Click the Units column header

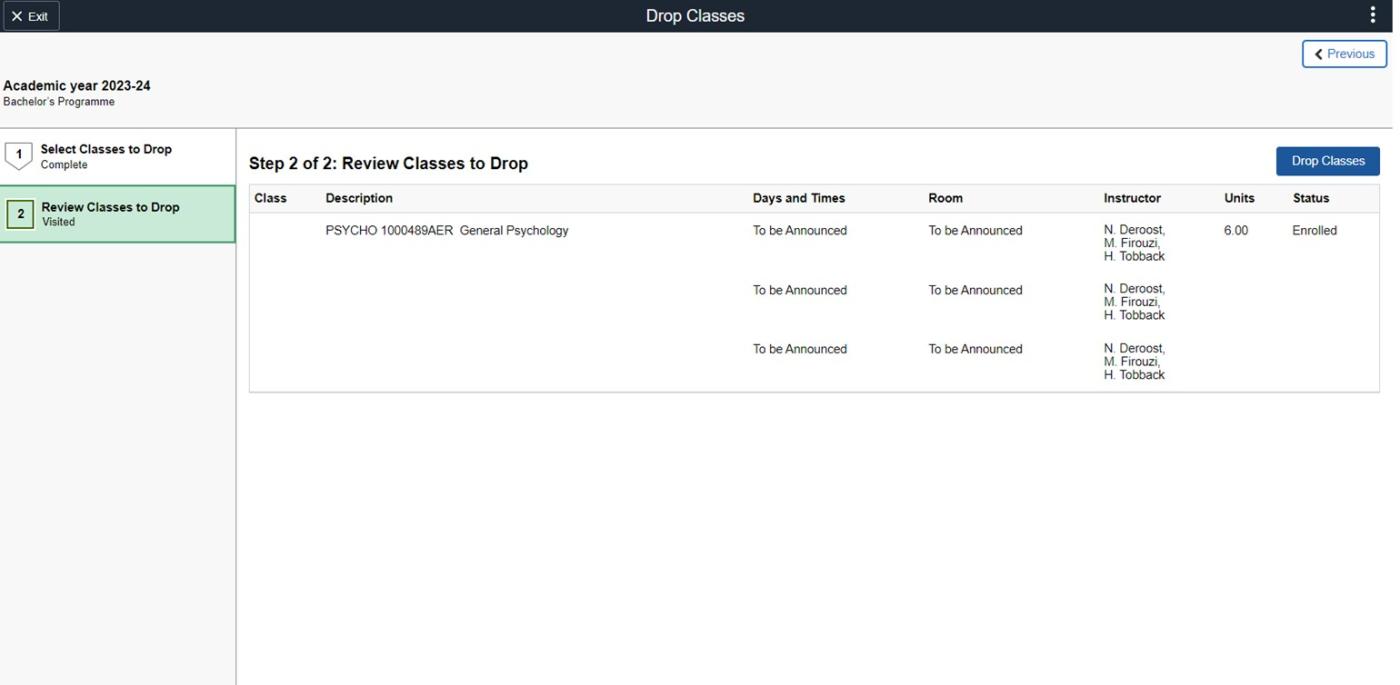pyautogui.click(x=1239, y=198)
